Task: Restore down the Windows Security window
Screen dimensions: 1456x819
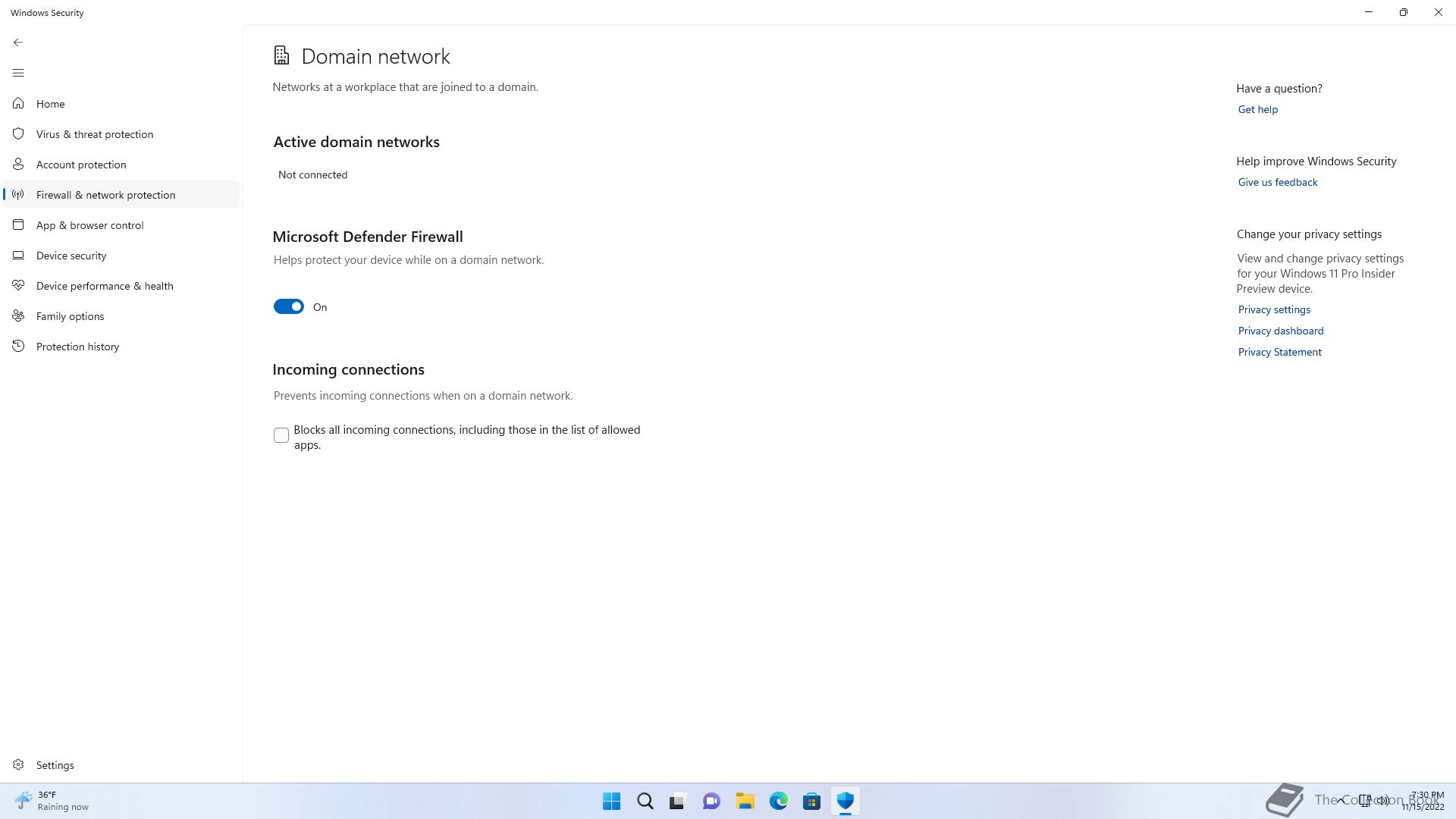Action: click(1403, 12)
